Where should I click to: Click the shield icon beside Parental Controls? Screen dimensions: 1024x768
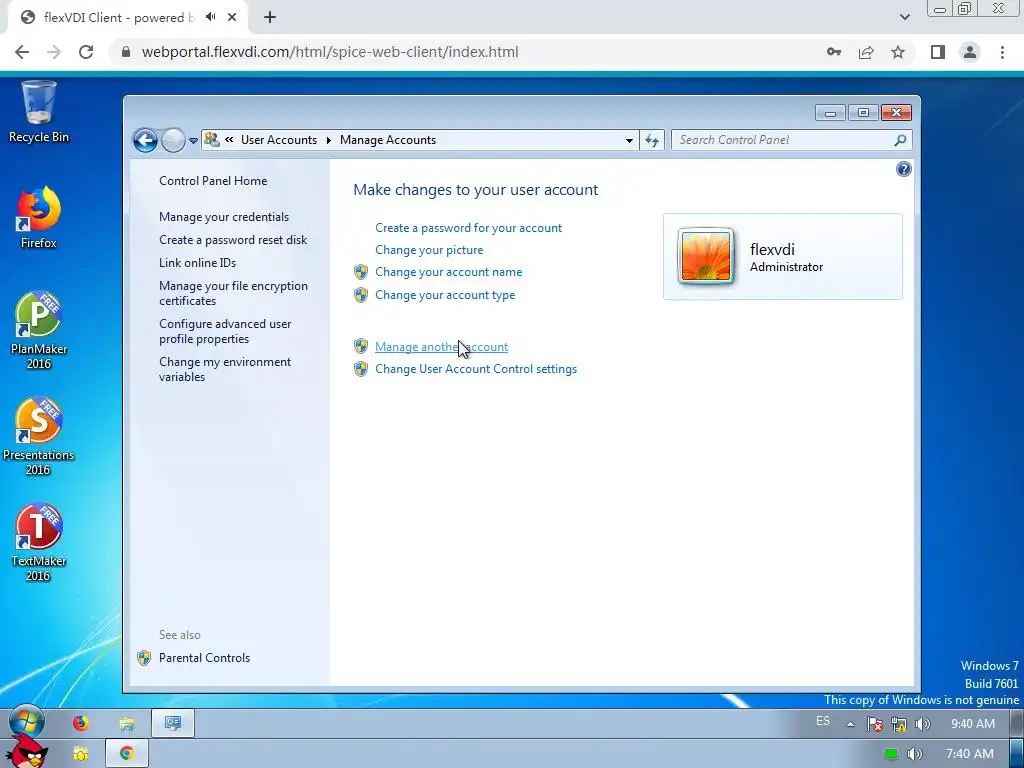[144, 658]
